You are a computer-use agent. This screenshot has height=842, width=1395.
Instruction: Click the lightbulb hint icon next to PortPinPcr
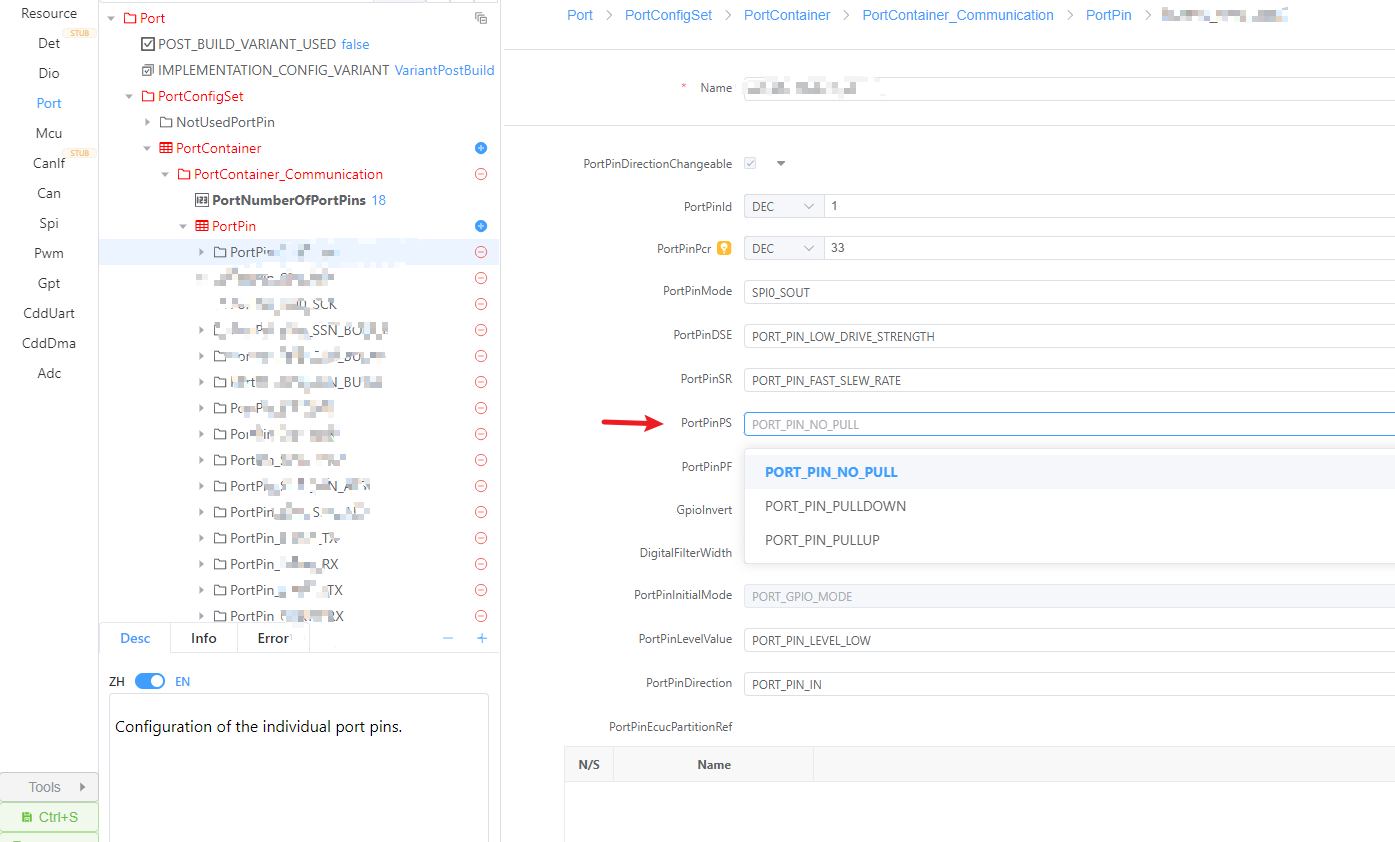pos(724,248)
